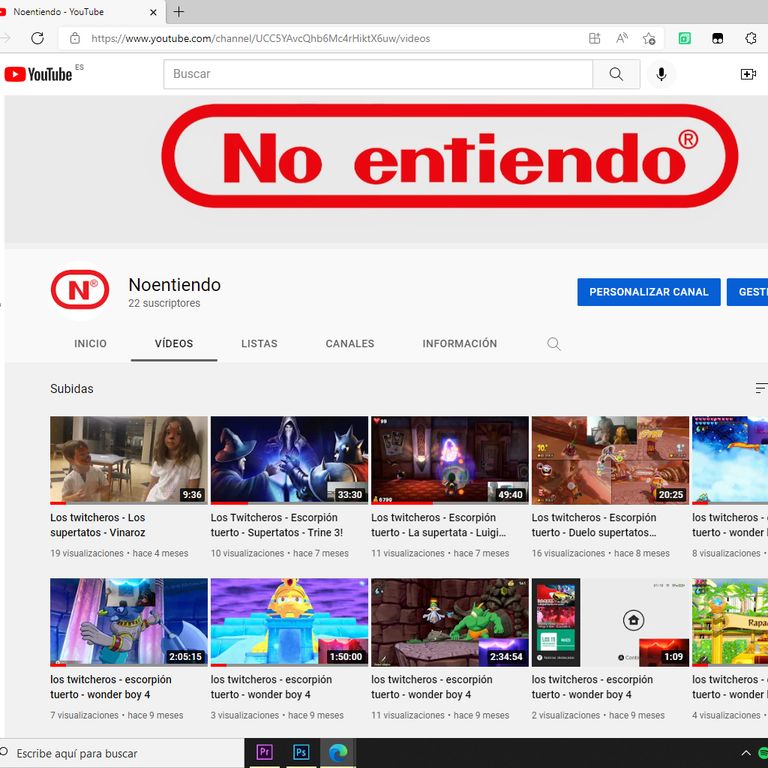768x768 pixels.
Task: Open wonder boy 4 title with 2 visualizaciones
Action: point(592,687)
